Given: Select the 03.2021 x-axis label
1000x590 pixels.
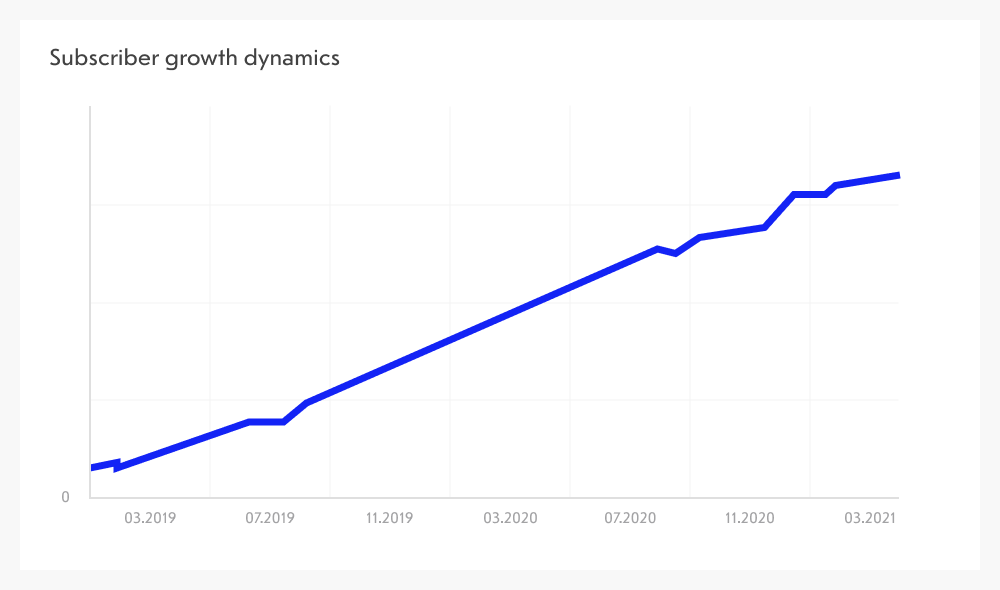Looking at the screenshot, I should 869,518.
